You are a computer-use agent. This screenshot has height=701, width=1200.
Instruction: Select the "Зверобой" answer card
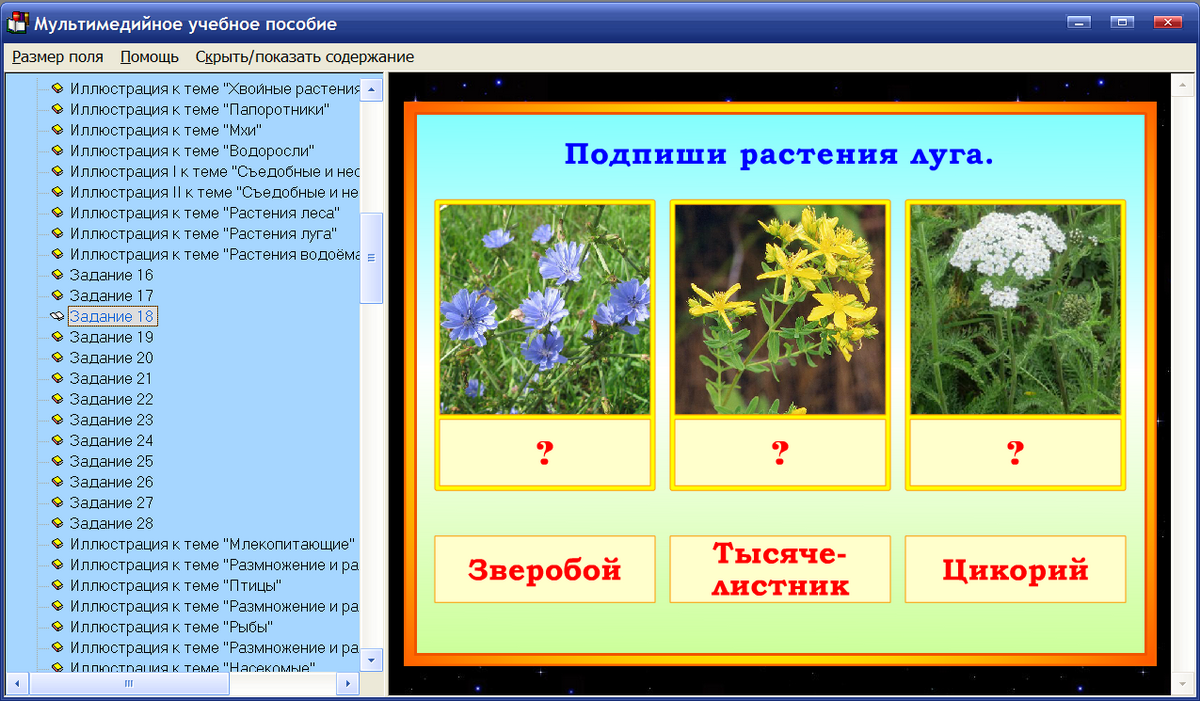(544, 569)
